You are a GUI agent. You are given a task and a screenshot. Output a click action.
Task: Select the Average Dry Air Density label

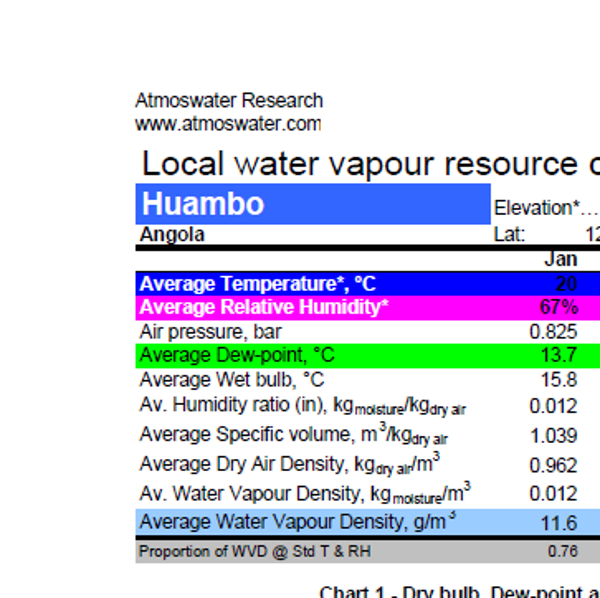tap(290, 464)
